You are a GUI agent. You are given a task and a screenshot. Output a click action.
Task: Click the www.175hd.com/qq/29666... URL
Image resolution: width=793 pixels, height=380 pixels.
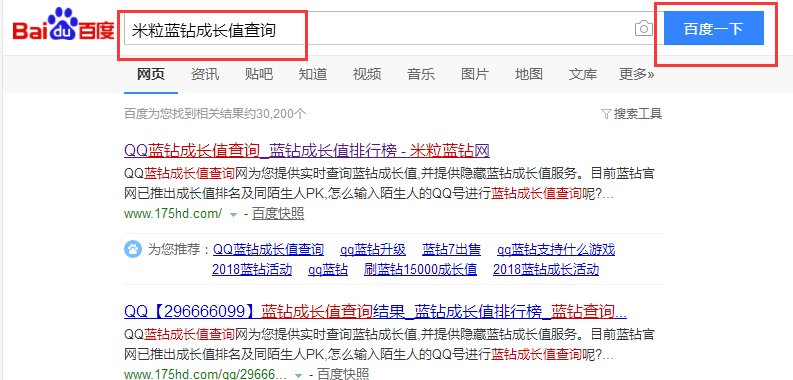coord(205,375)
